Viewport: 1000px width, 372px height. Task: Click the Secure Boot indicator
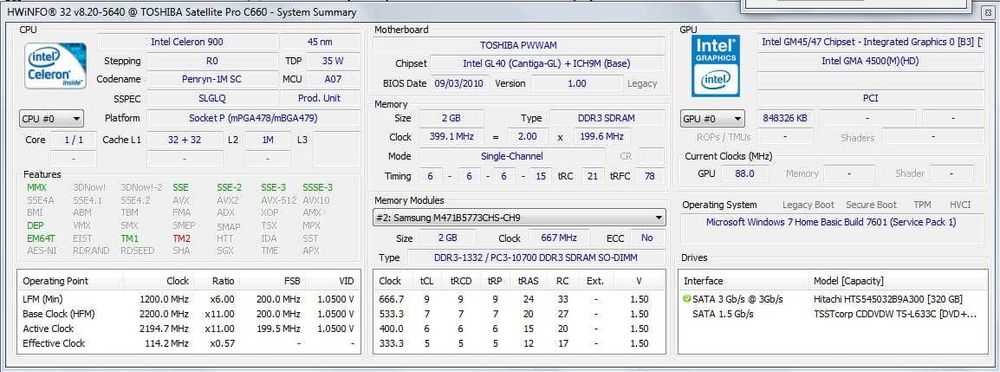[x=871, y=205]
